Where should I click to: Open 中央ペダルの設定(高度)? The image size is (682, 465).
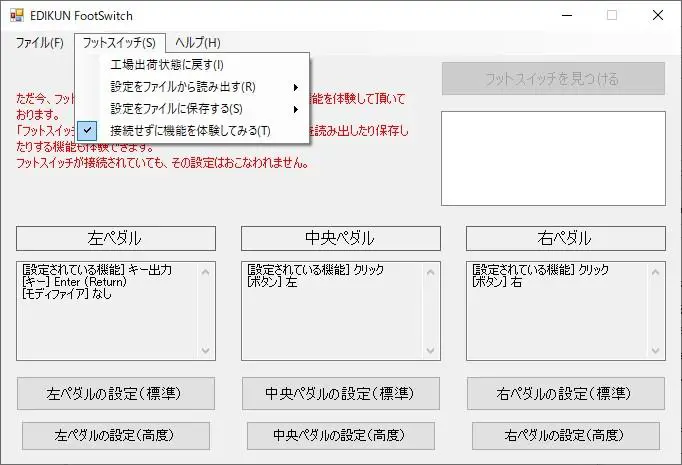pos(341,435)
